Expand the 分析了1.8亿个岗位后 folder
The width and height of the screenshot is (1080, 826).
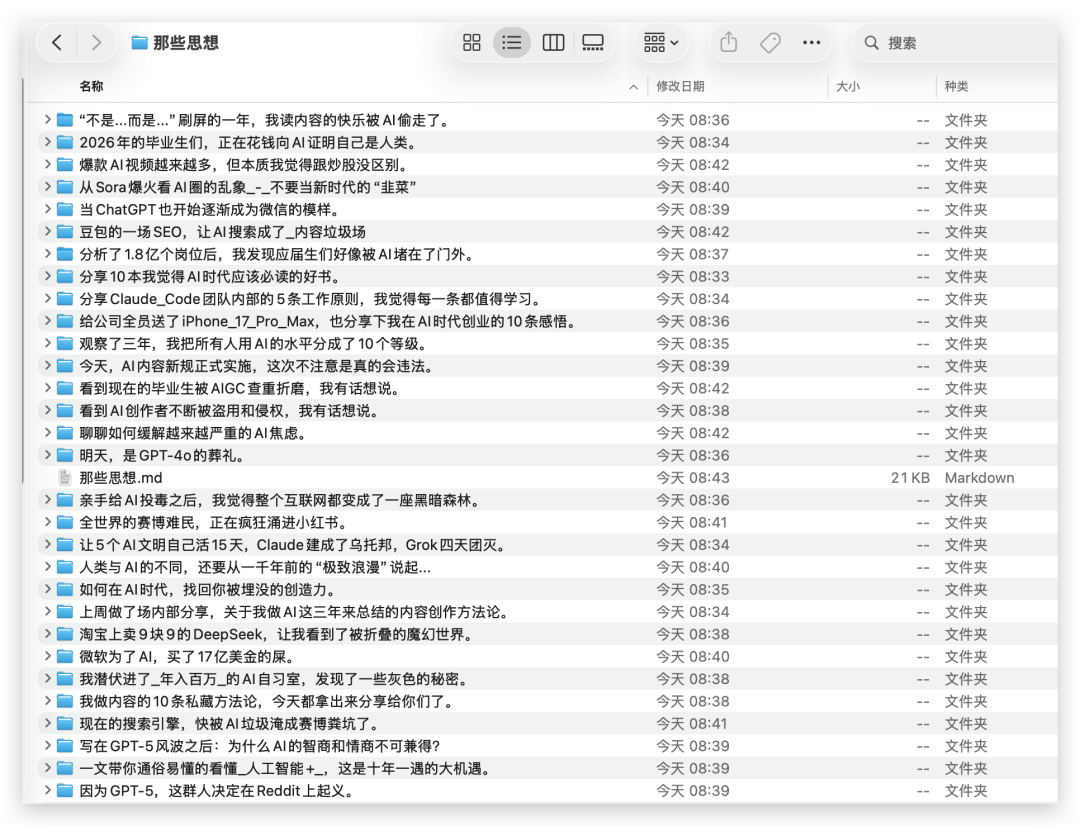tap(48, 254)
